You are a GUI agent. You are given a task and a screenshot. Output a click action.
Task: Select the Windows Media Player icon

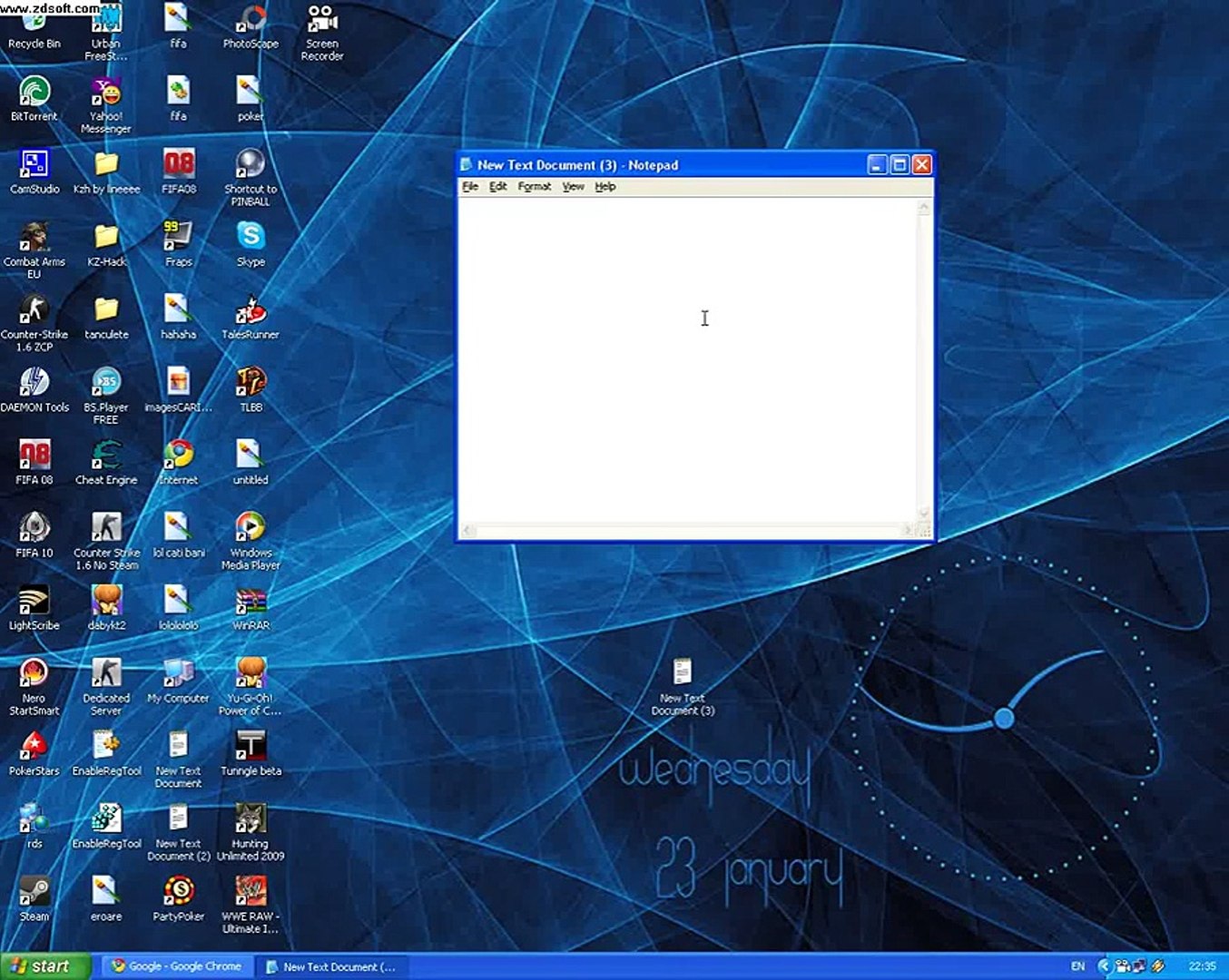coord(251,542)
